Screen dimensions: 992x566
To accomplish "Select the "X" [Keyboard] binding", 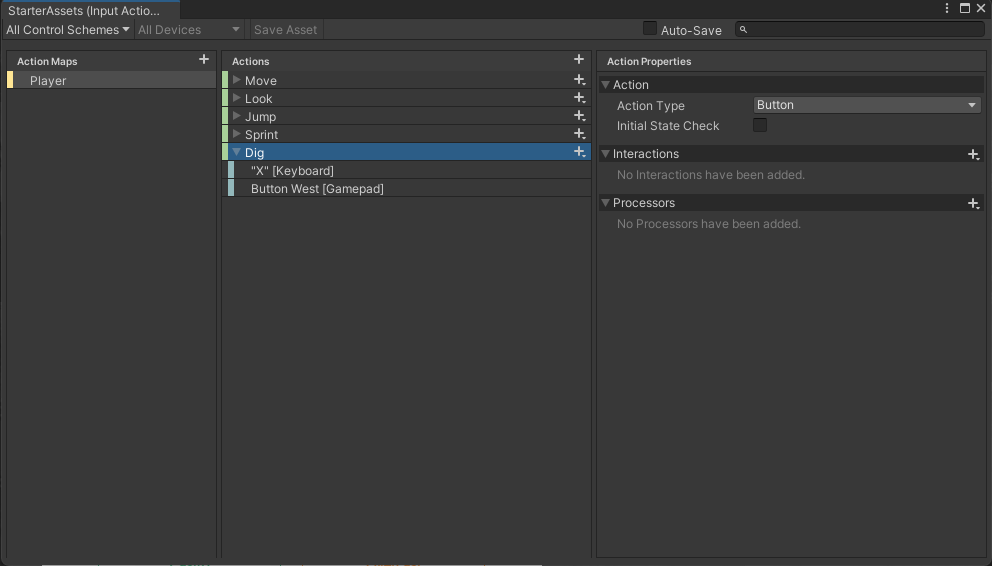I will click(292, 171).
